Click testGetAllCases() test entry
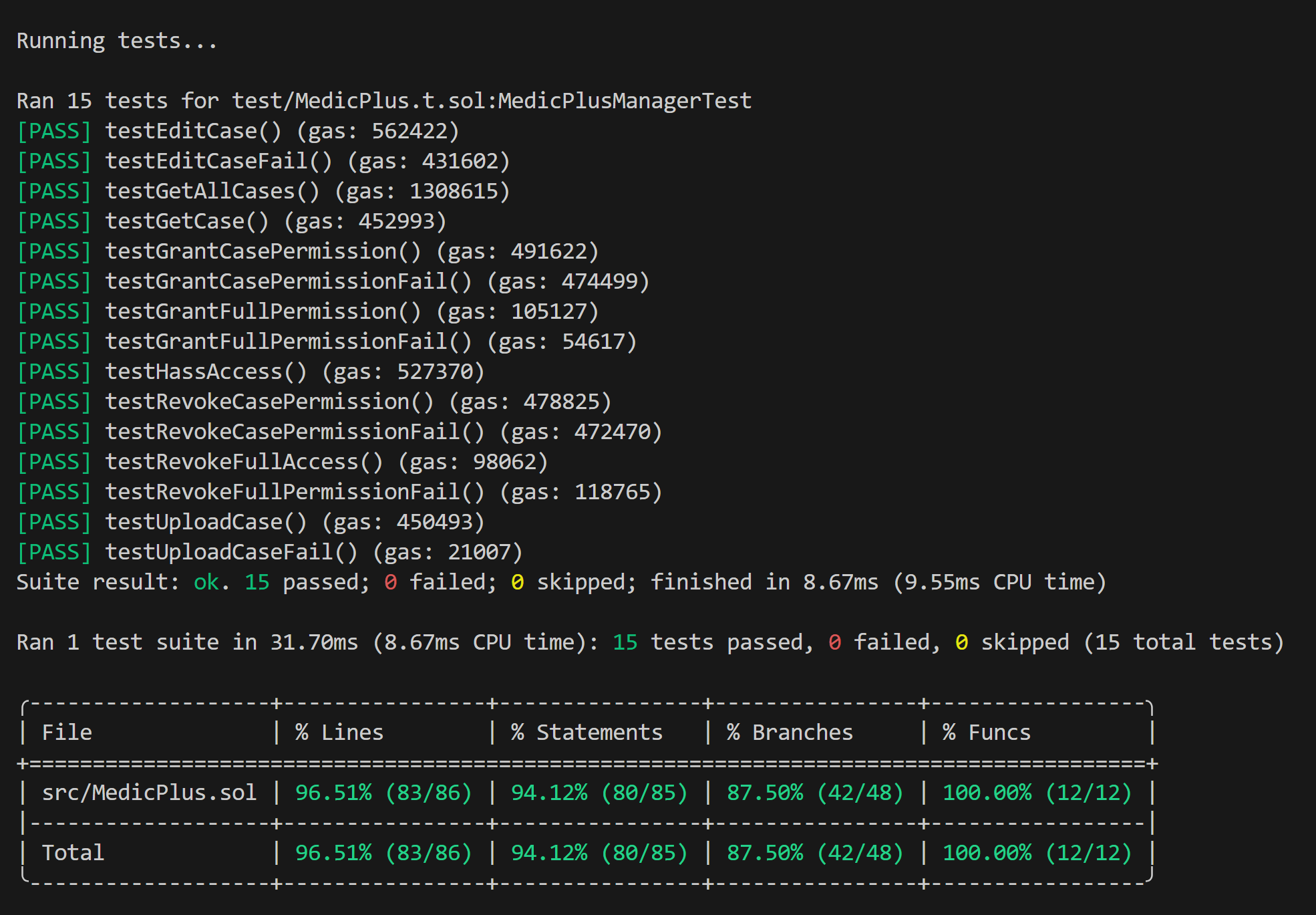This screenshot has width=1316, height=915. pyautogui.click(x=212, y=191)
